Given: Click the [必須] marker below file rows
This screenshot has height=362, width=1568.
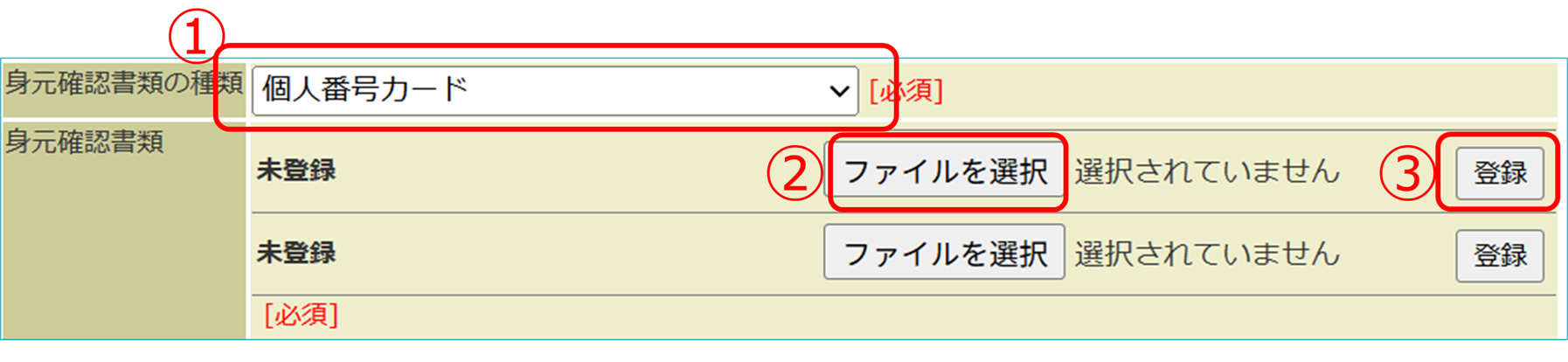Looking at the screenshot, I should 302,315.
